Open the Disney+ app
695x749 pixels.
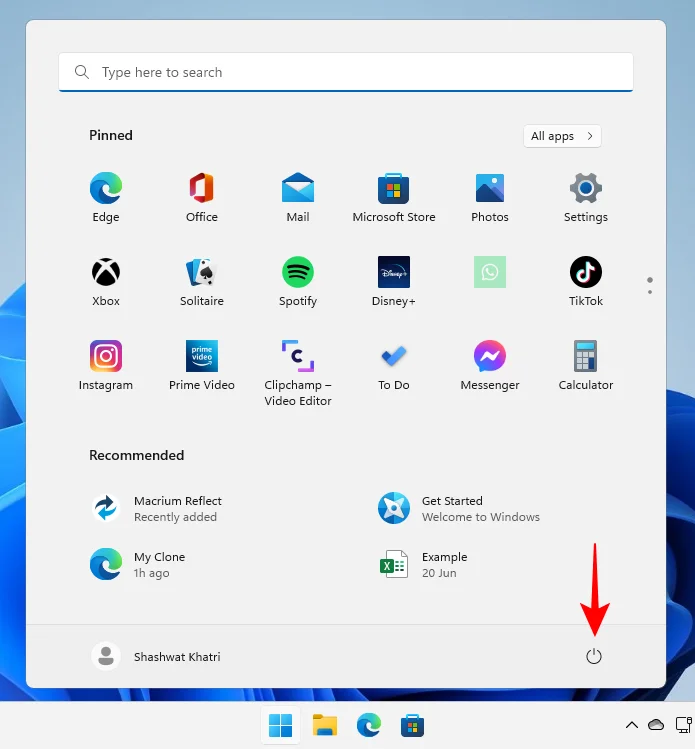pos(394,281)
